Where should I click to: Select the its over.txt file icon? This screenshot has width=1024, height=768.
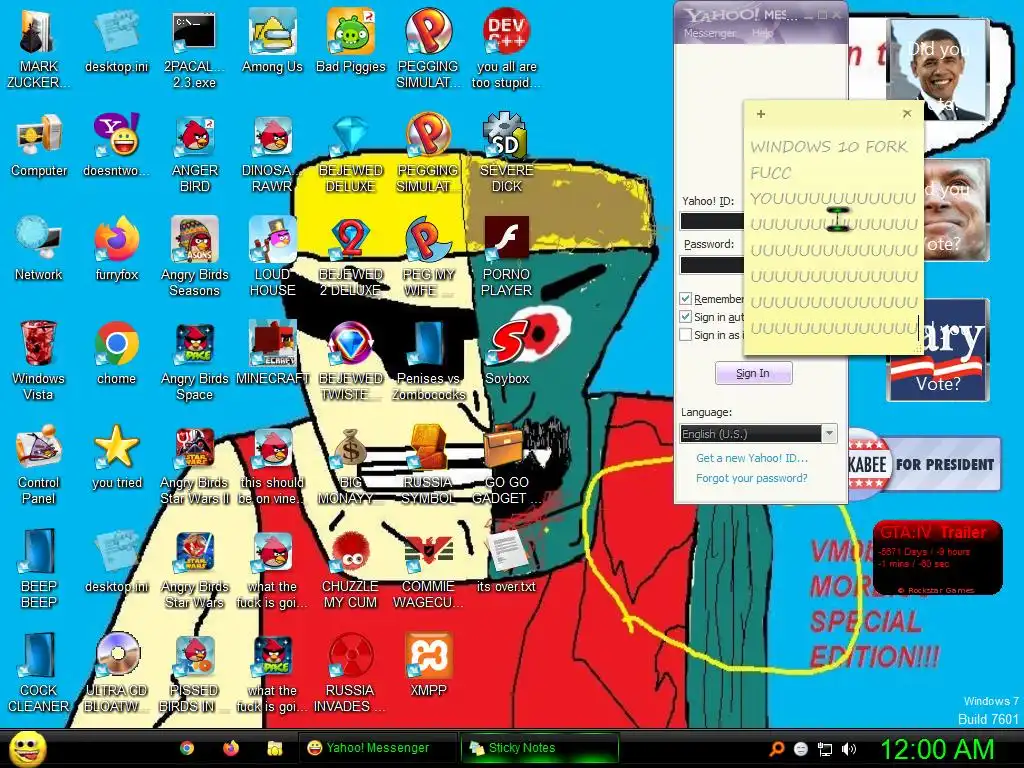click(506, 561)
